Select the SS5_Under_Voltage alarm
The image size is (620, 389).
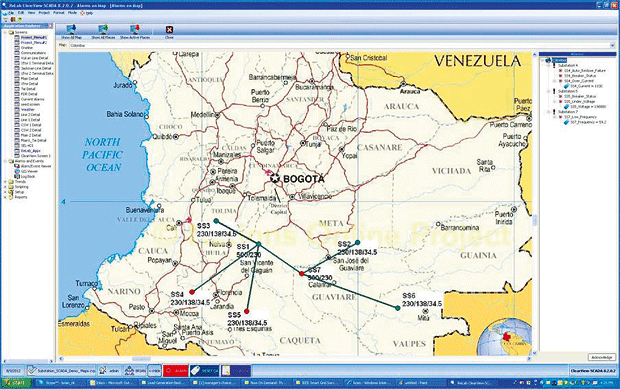(x=579, y=102)
